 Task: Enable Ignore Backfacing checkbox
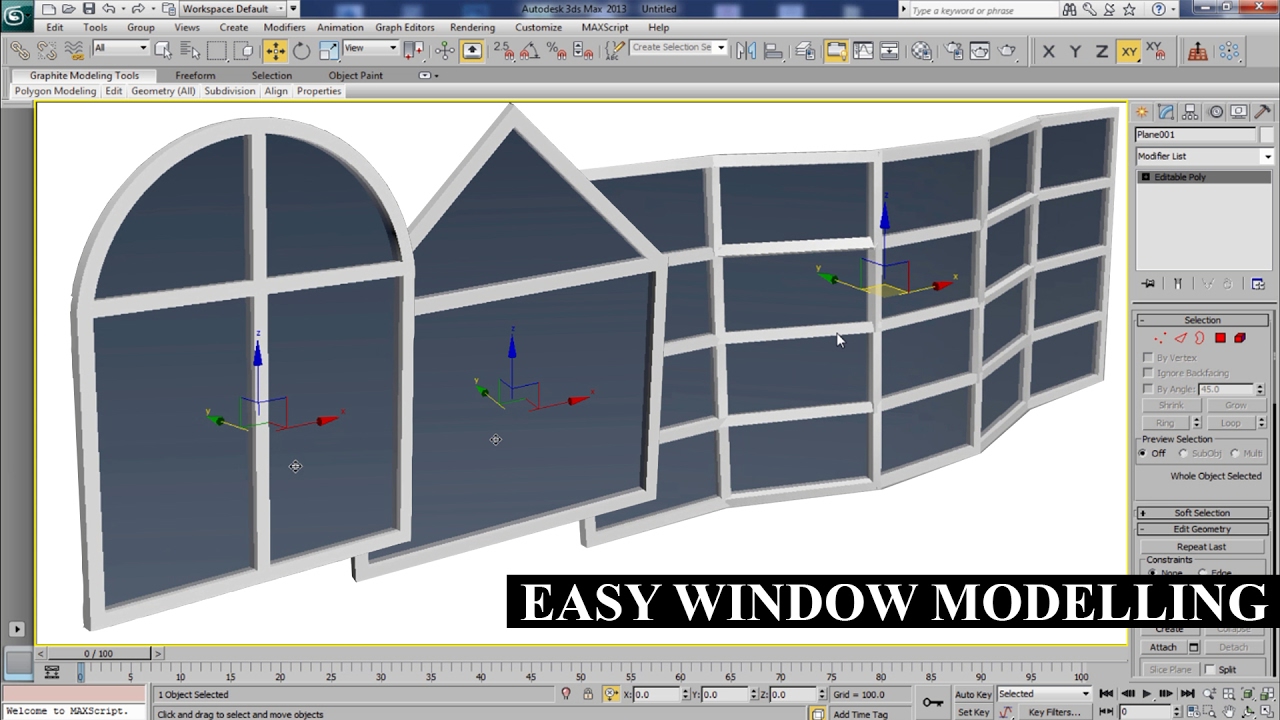(x=1148, y=373)
